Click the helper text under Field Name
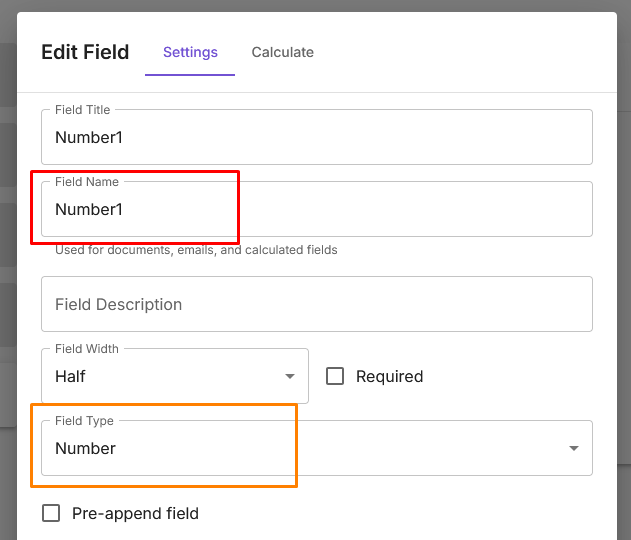 click(196, 250)
